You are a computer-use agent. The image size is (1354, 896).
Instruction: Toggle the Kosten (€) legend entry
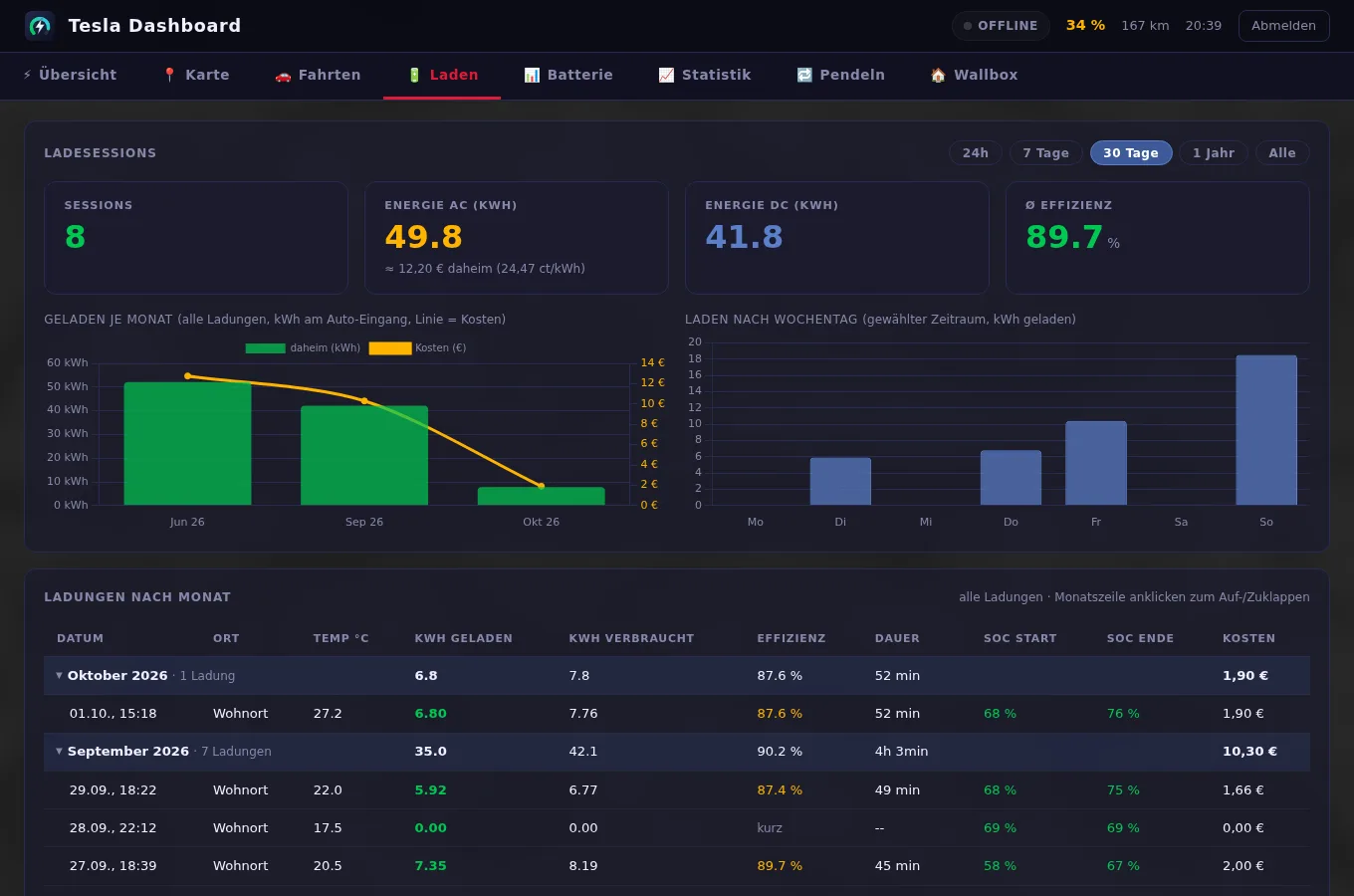pos(417,348)
